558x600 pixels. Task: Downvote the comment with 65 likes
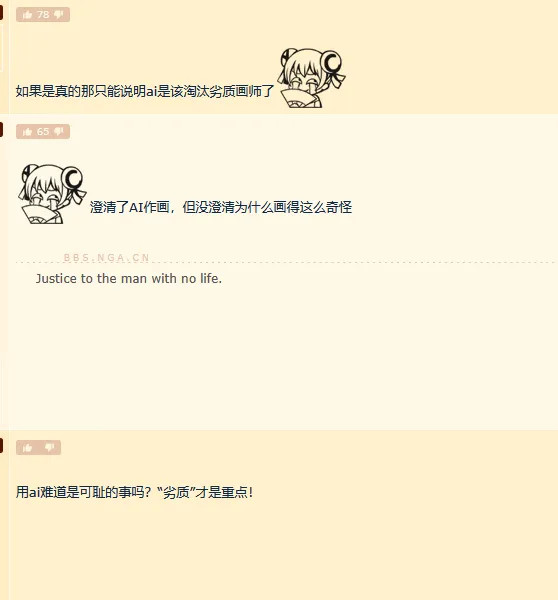59,132
